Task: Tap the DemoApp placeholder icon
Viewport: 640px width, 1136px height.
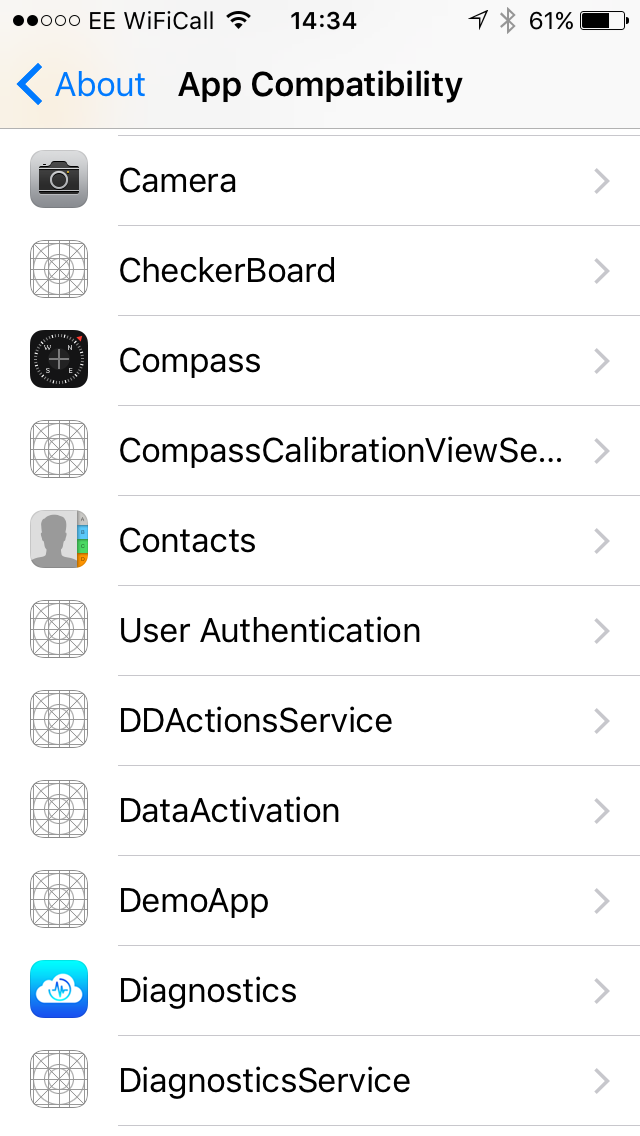Action: tap(59, 900)
